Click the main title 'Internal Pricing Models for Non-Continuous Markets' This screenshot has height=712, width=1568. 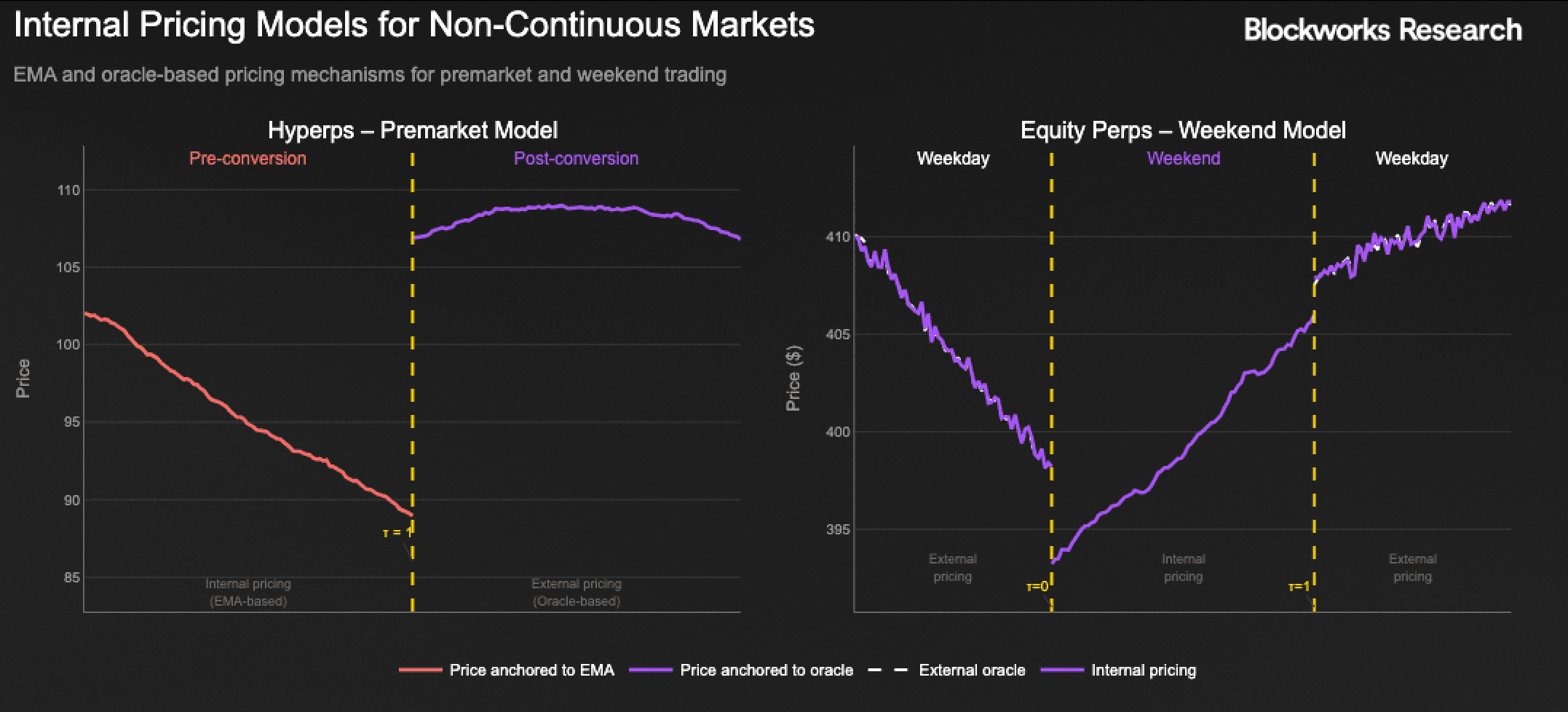pos(413,25)
